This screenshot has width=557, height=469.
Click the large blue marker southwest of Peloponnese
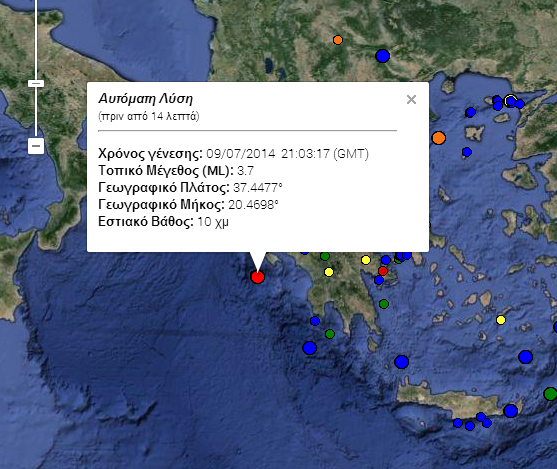coord(309,347)
